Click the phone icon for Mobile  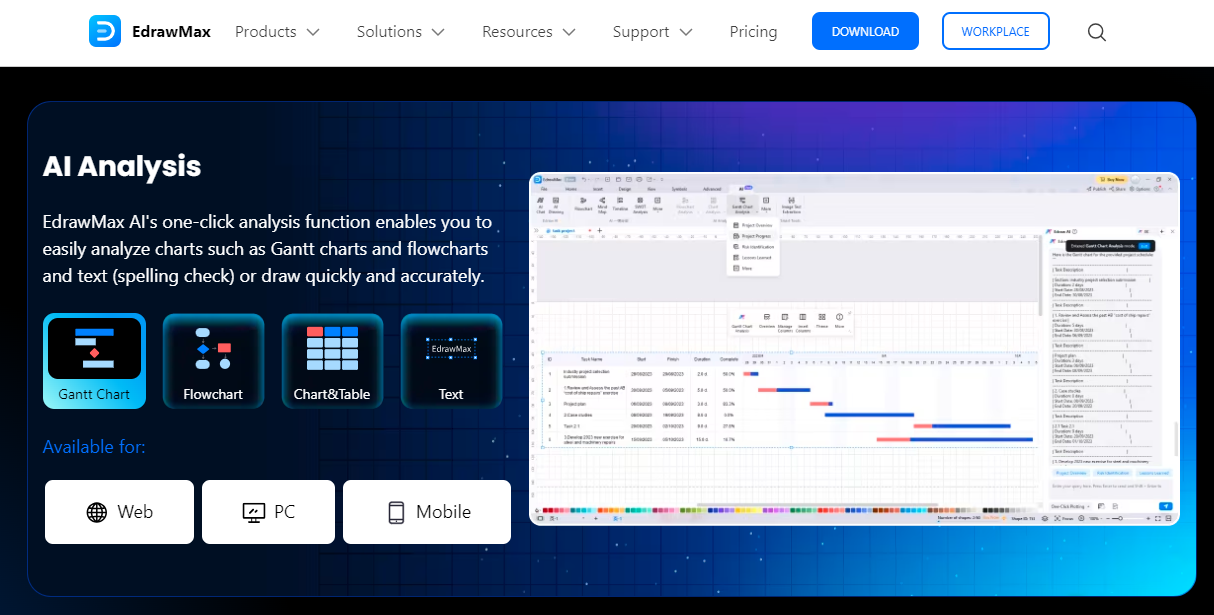[396, 512]
